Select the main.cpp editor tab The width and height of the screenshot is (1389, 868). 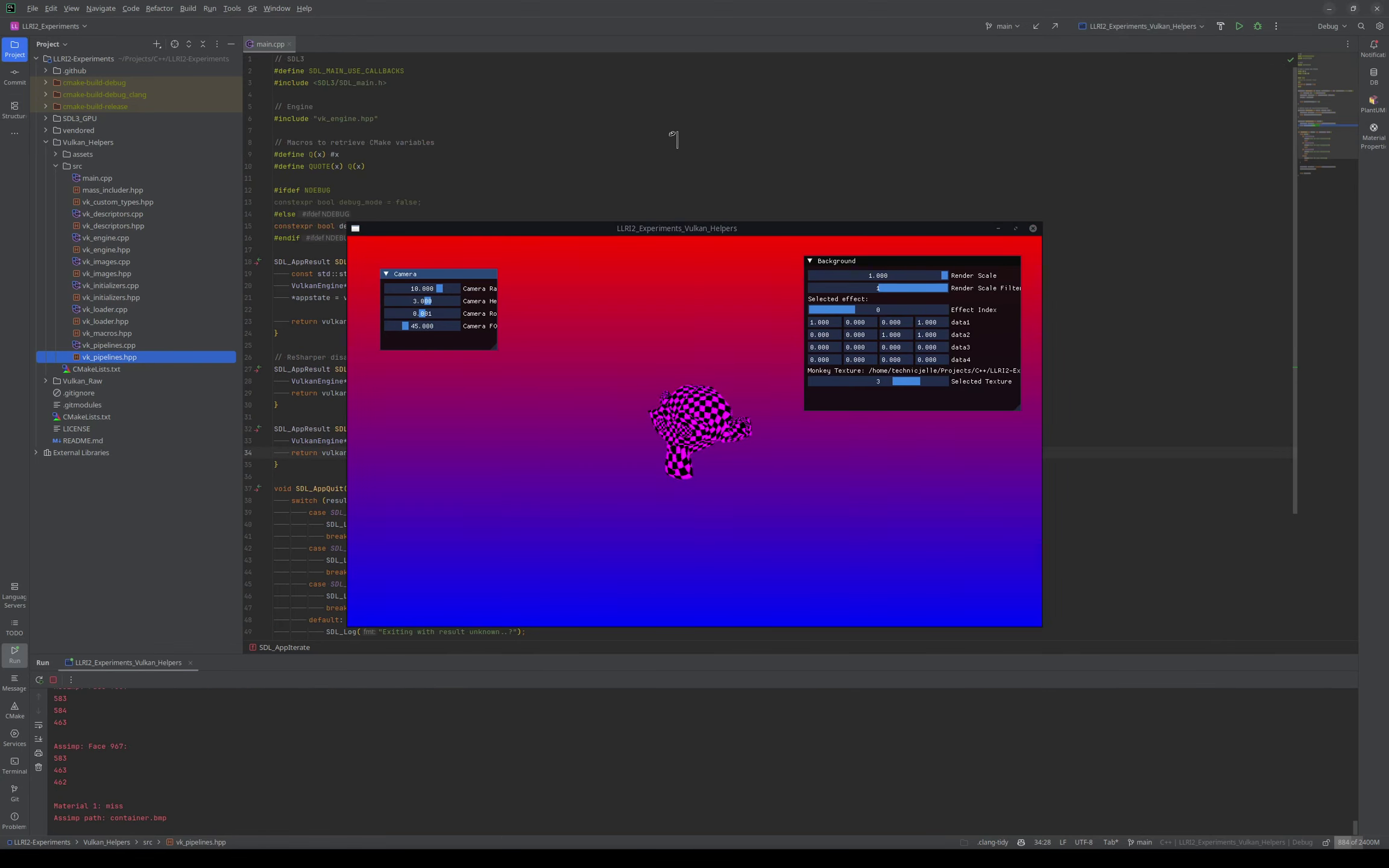coord(269,44)
